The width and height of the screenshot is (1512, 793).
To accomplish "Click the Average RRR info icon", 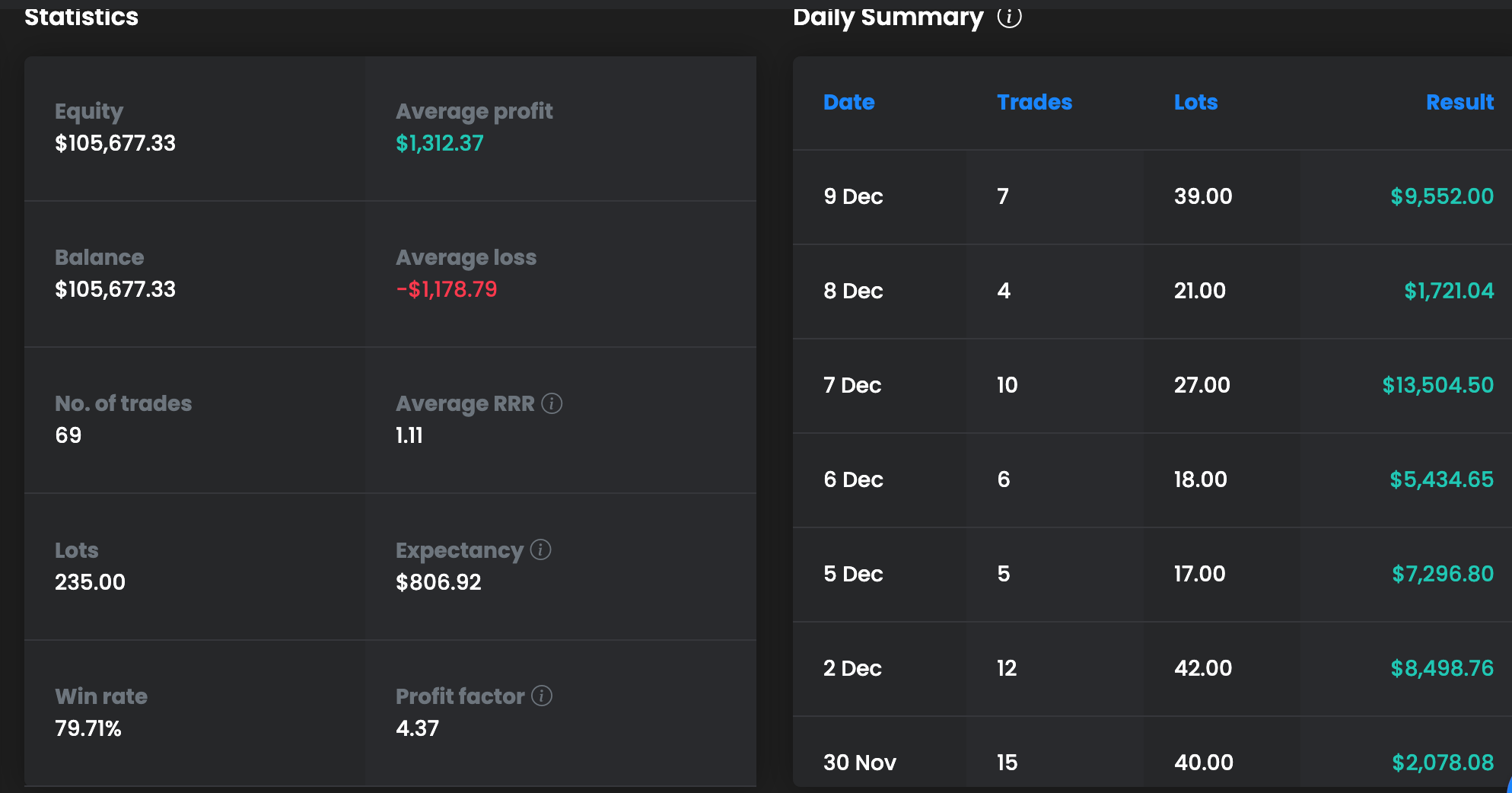I will pos(552,403).
